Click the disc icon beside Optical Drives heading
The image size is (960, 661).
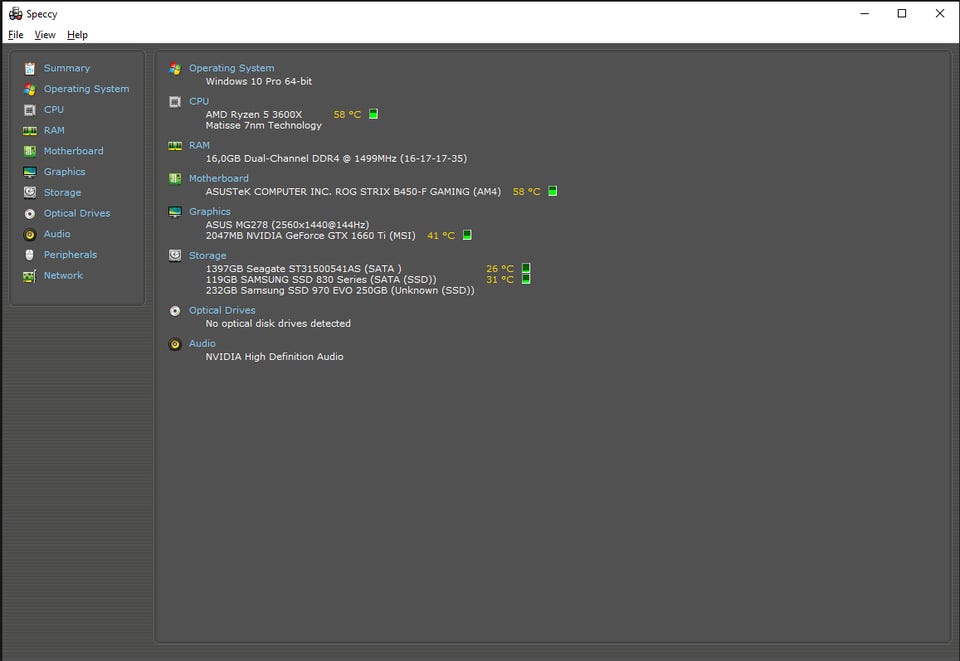tap(175, 311)
